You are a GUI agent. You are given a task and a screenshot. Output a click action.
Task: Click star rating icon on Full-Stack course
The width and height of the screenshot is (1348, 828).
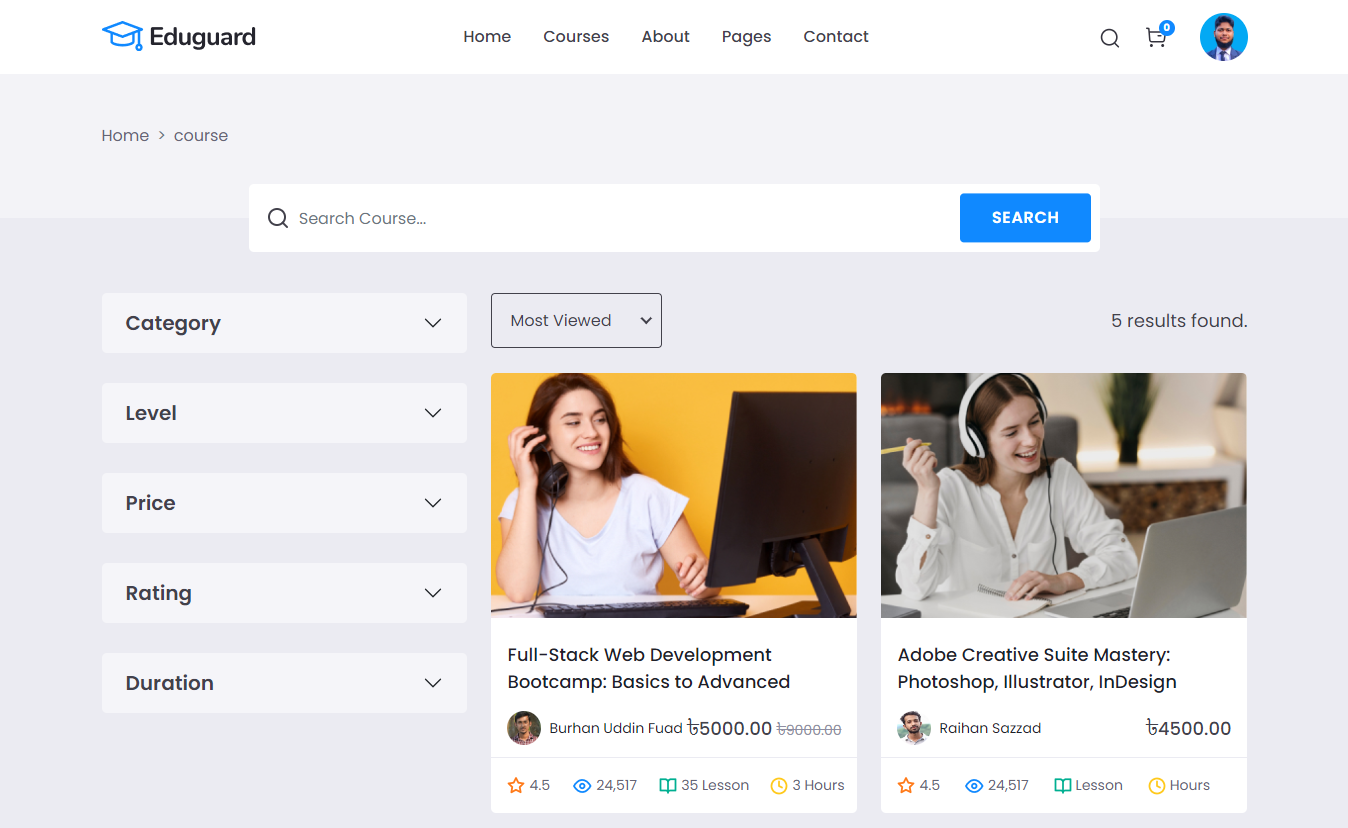coord(516,786)
